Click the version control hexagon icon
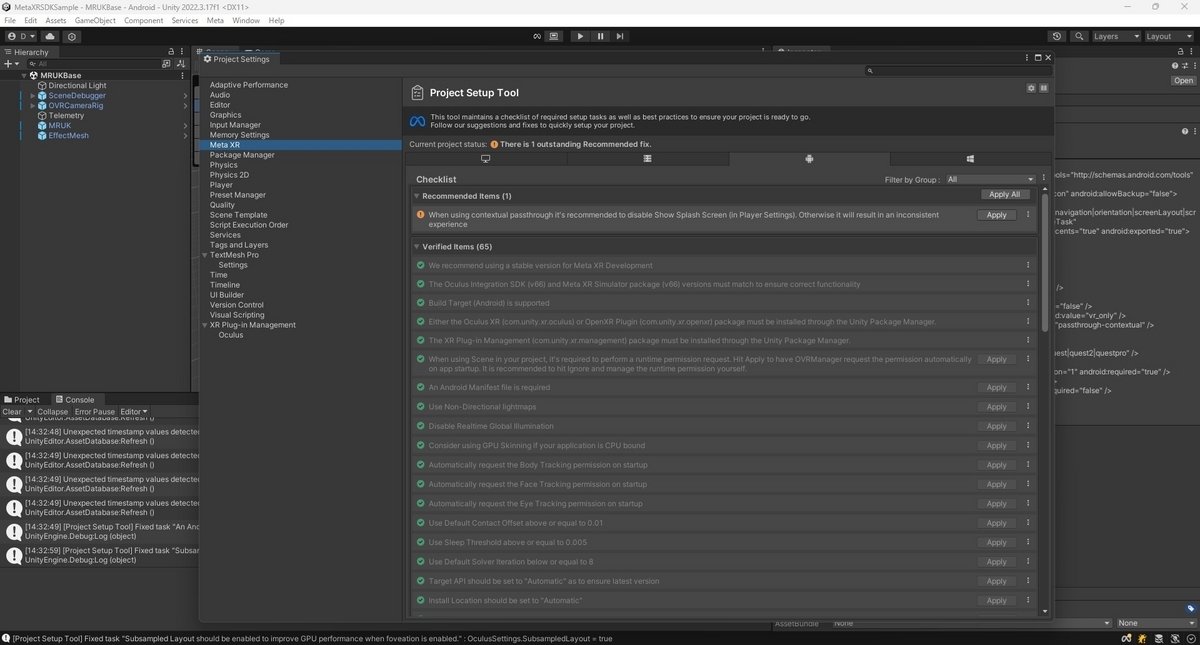This screenshot has height=645, width=1200. 72,36
